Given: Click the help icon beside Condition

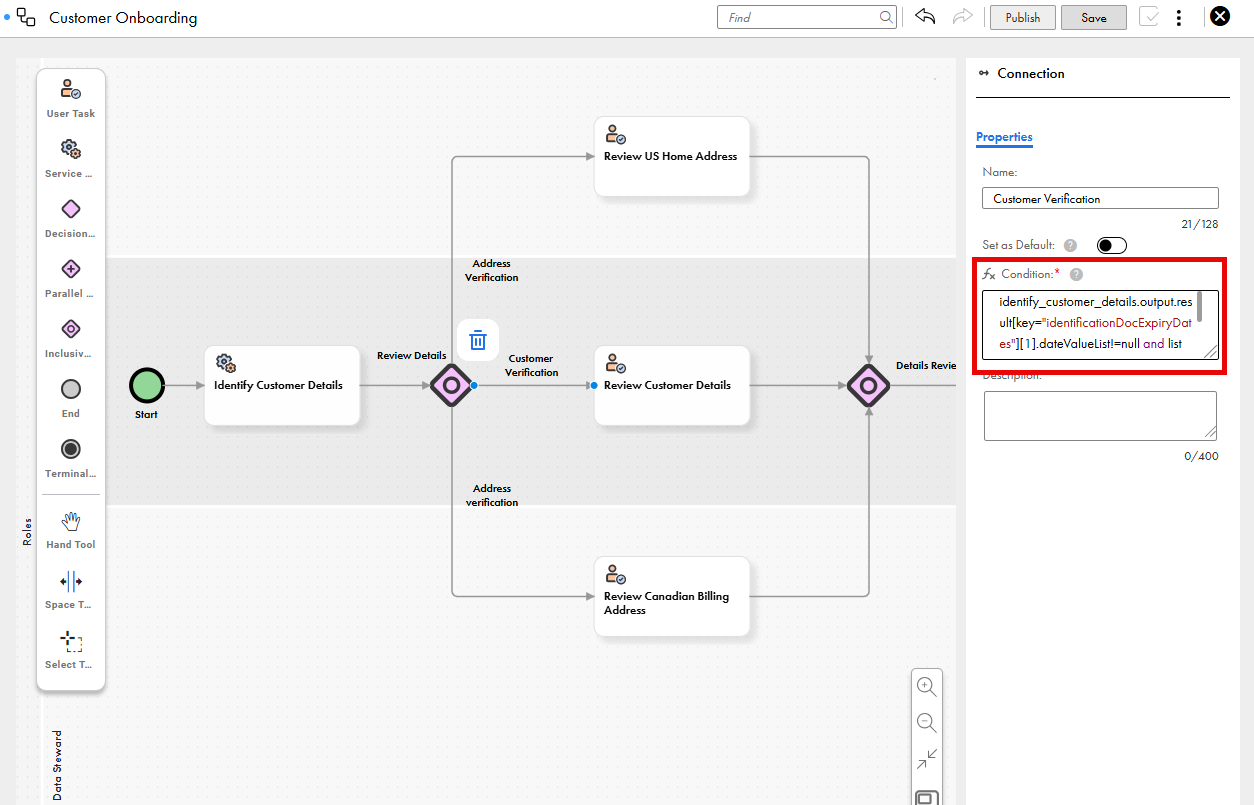Looking at the screenshot, I should pyautogui.click(x=1076, y=274).
